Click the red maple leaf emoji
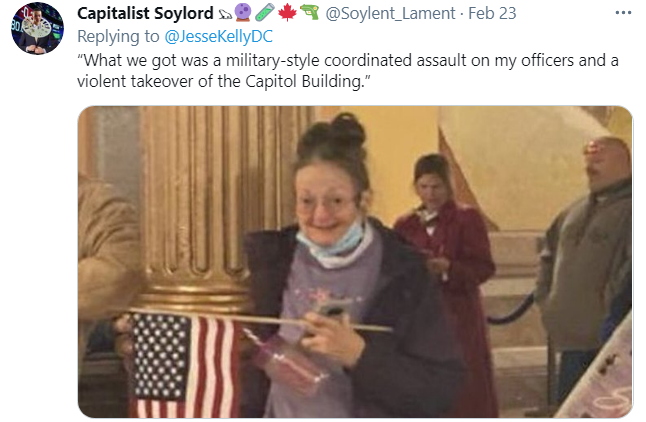 click(x=287, y=12)
